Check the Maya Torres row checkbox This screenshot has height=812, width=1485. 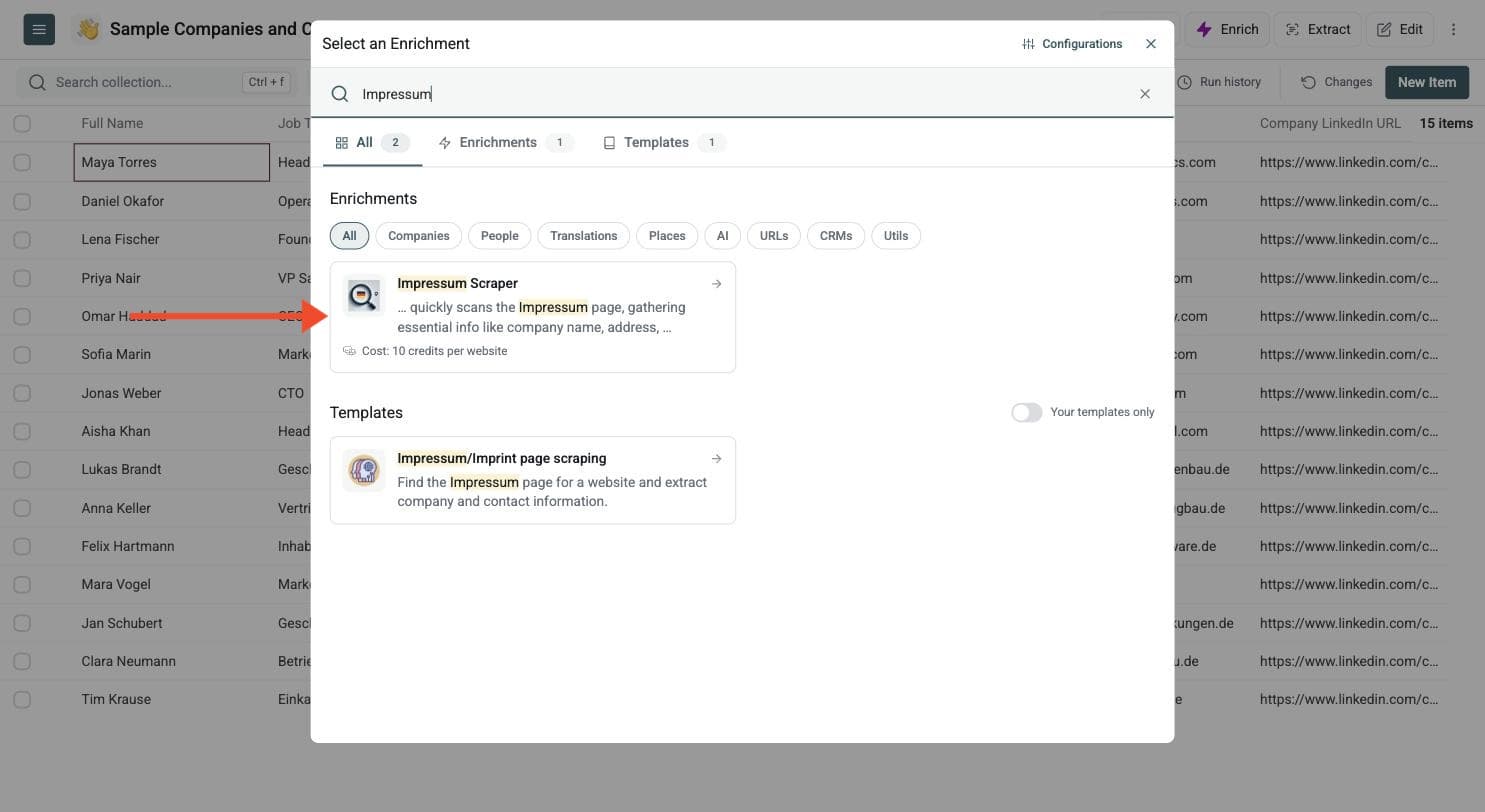coord(22,162)
